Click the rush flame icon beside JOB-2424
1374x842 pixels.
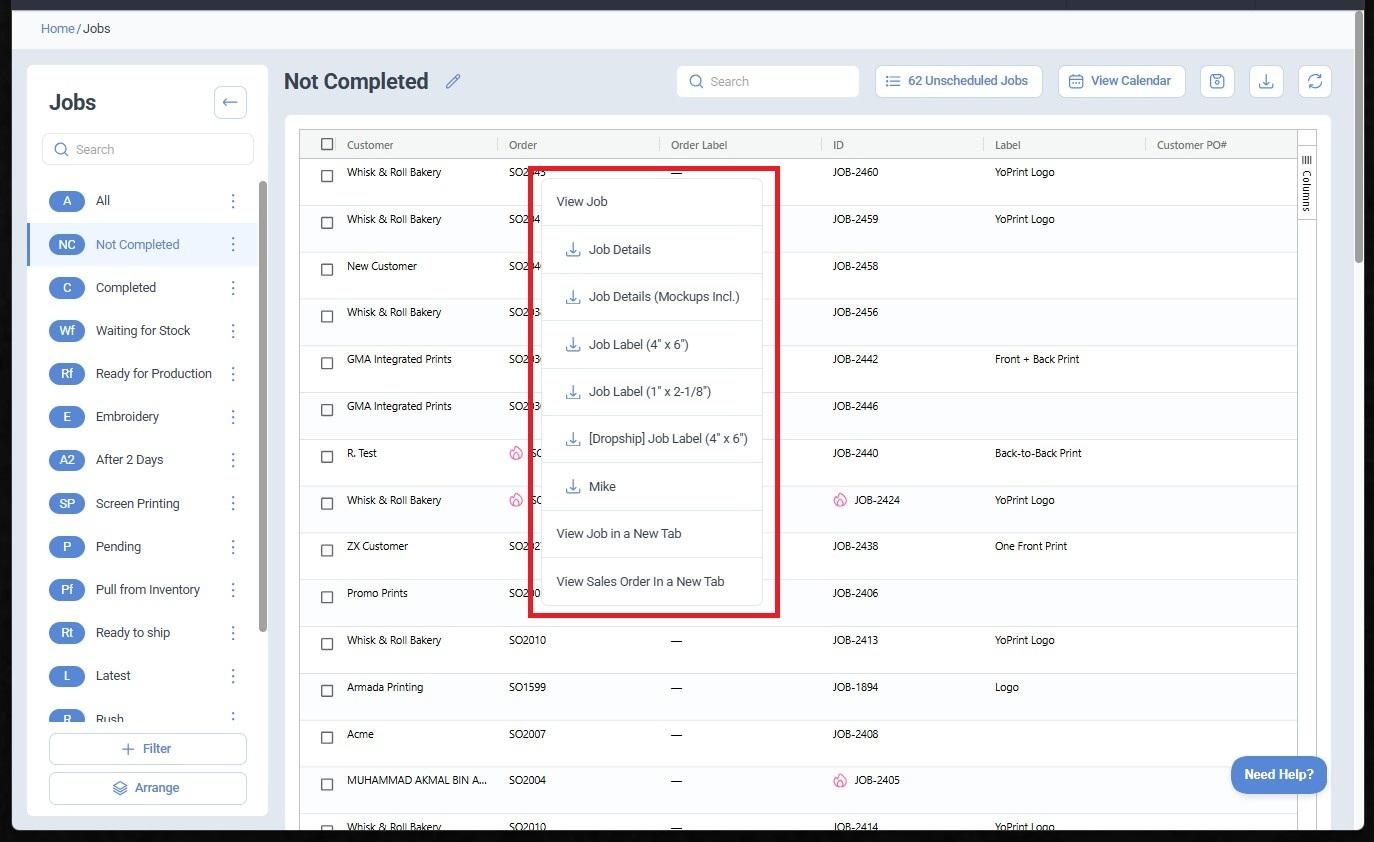coord(840,500)
